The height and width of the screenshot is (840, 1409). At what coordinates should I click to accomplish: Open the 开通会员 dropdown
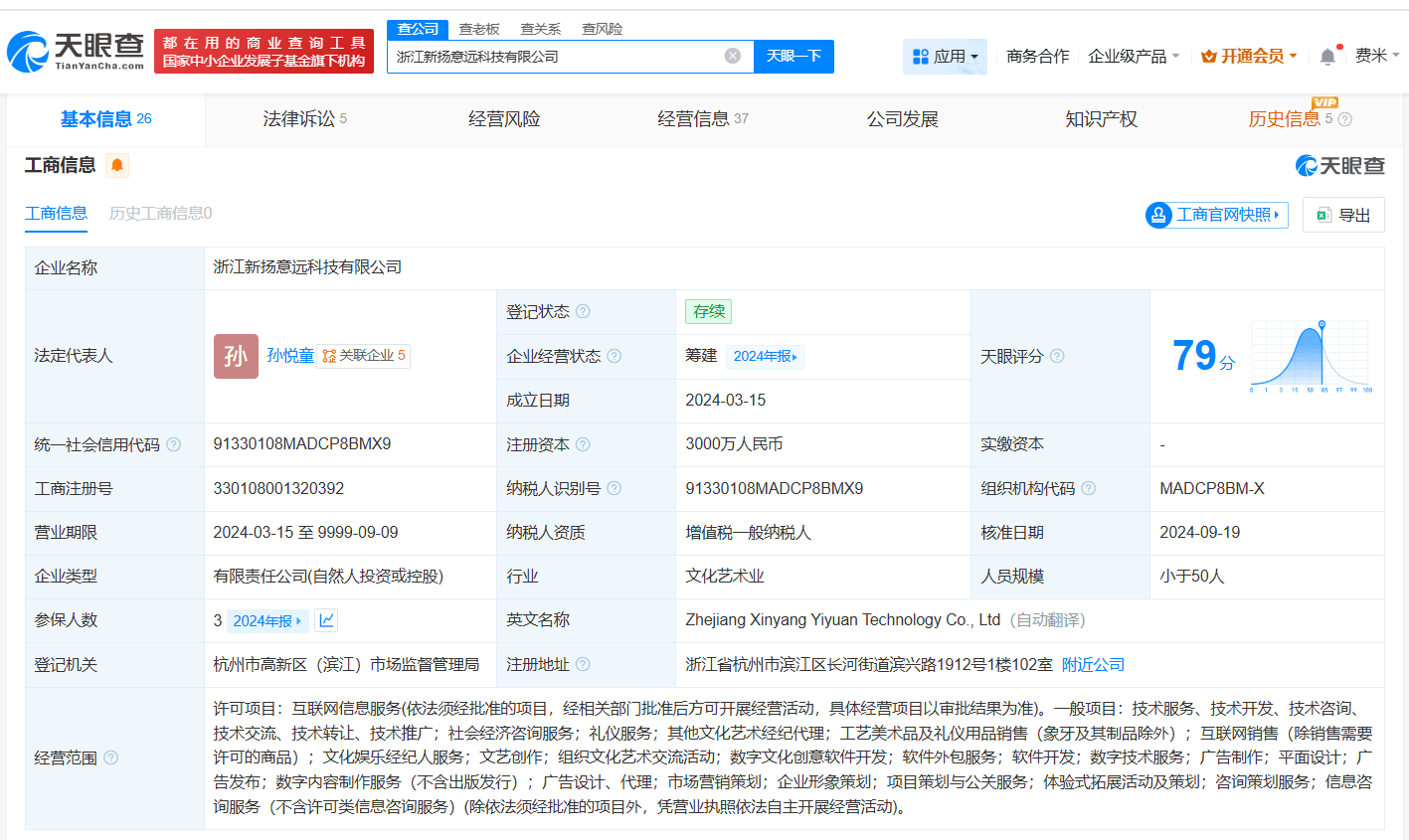click(1249, 57)
